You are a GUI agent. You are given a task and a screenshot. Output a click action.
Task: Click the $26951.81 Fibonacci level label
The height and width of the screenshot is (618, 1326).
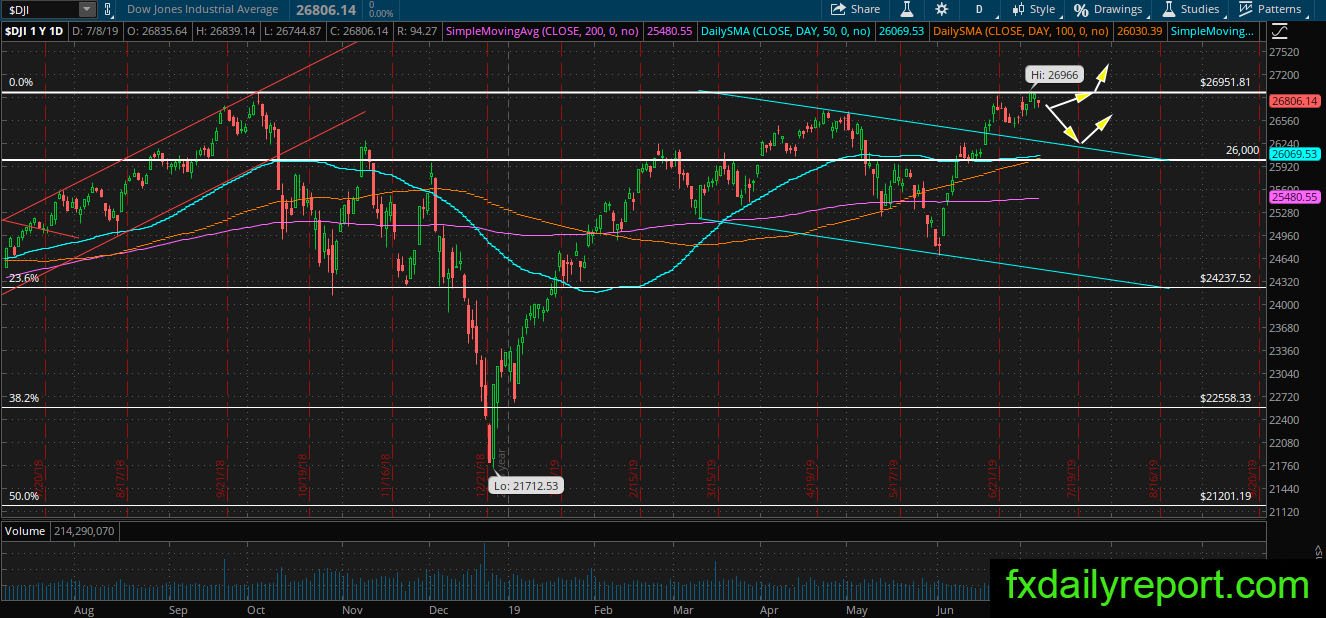coord(1226,82)
